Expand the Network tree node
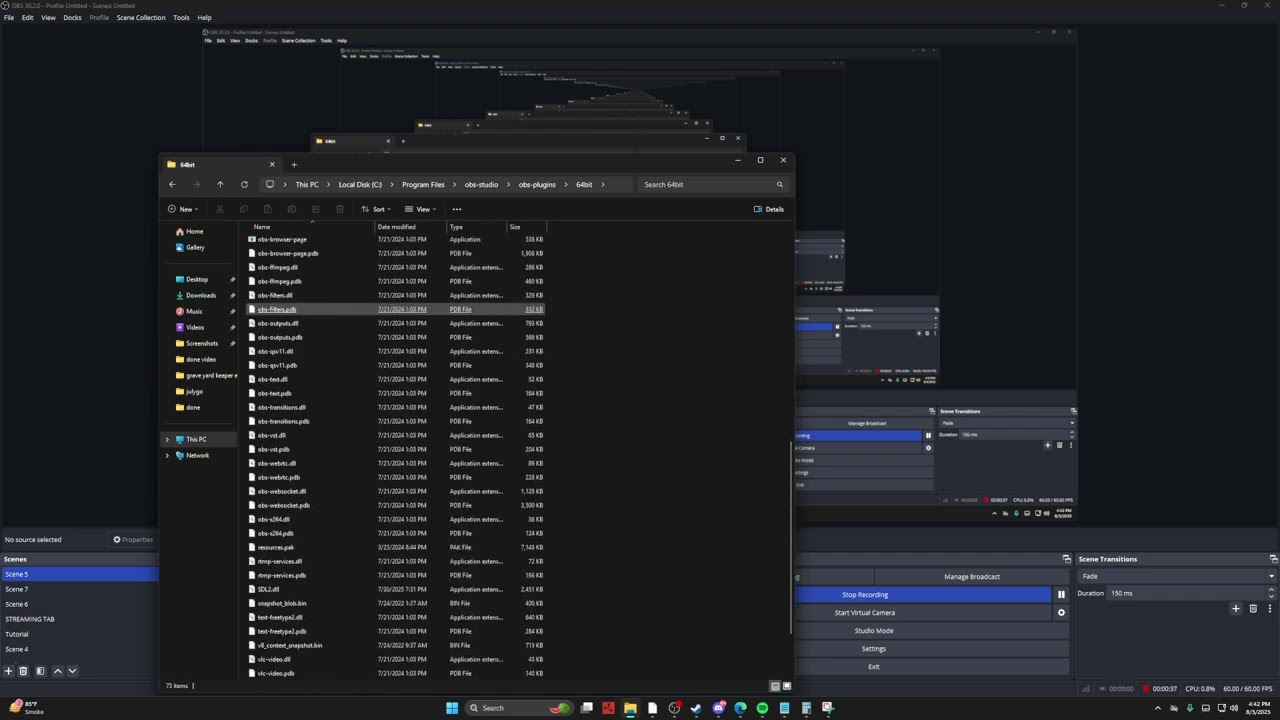The image size is (1280, 720). pyautogui.click(x=167, y=456)
